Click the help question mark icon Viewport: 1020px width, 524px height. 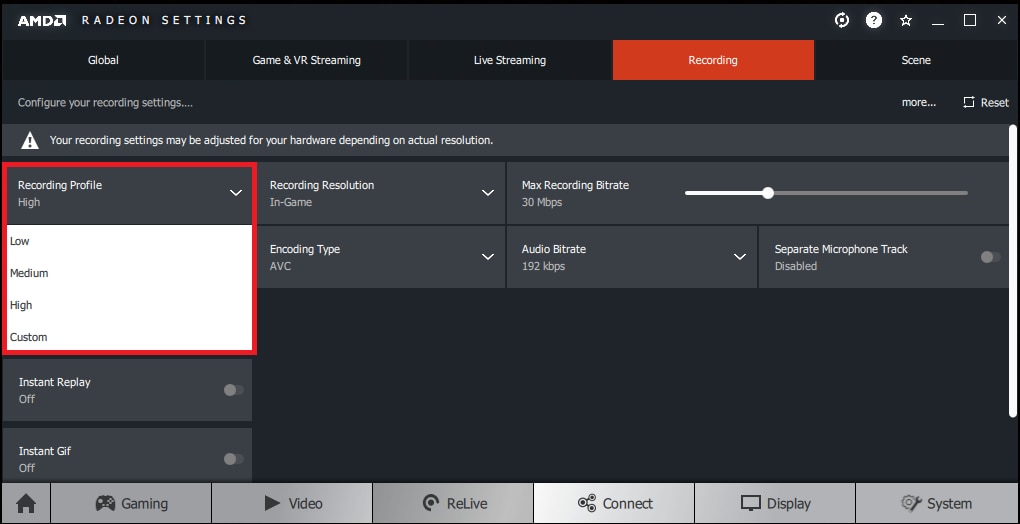tap(874, 20)
